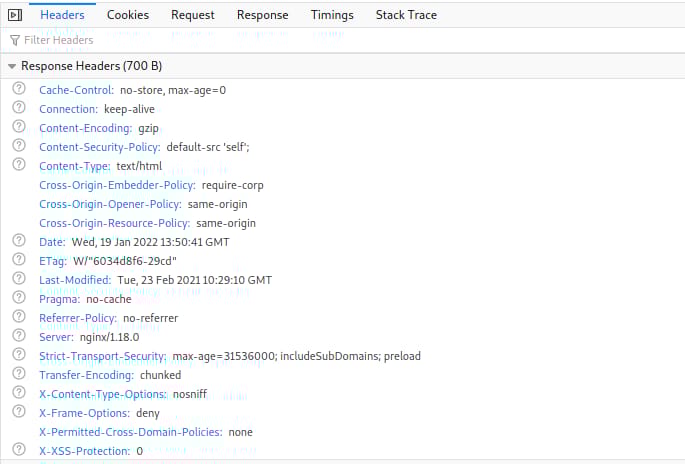This screenshot has height=464, width=685.
Task: Click question mark beside Content-Security-Policy
Action: tap(19, 145)
